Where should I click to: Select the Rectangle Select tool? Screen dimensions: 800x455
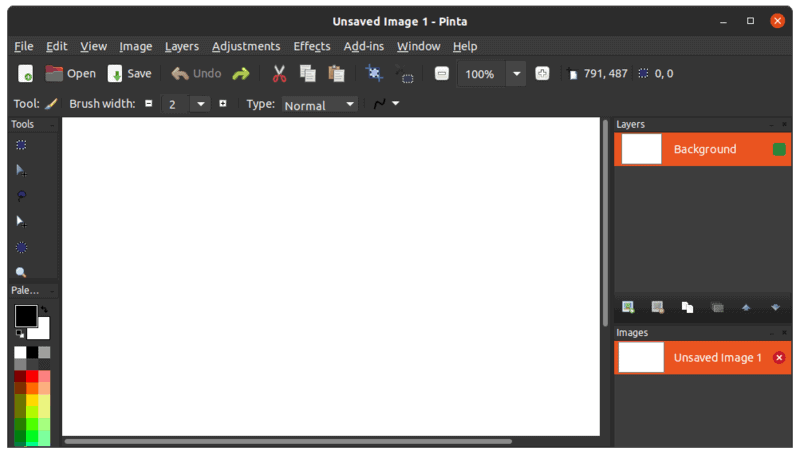point(21,145)
